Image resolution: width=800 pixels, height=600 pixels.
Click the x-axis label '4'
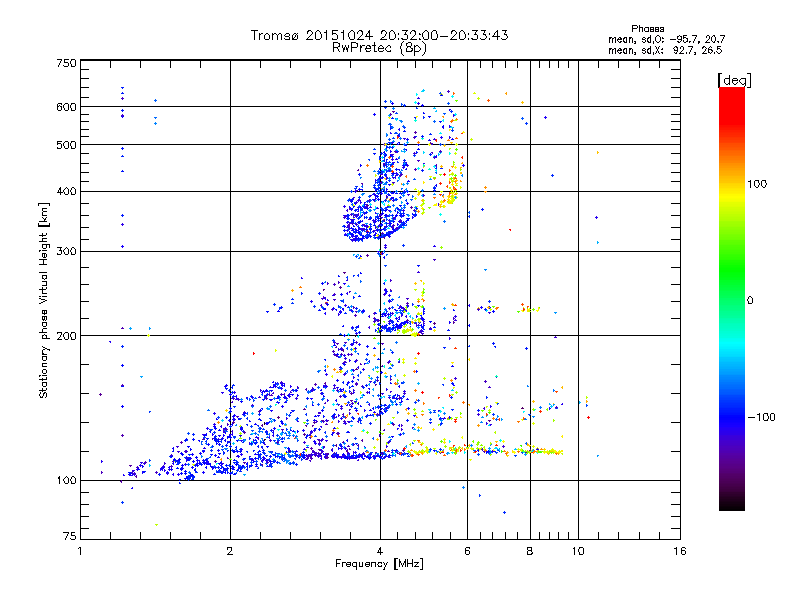[380, 551]
